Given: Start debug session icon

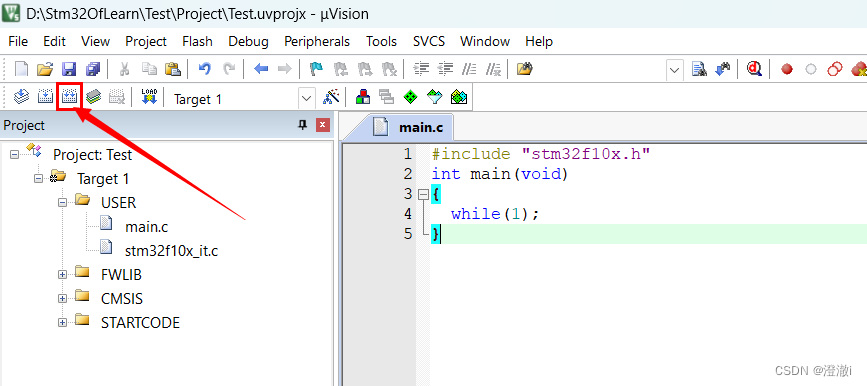Looking at the screenshot, I should click(x=754, y=69).
